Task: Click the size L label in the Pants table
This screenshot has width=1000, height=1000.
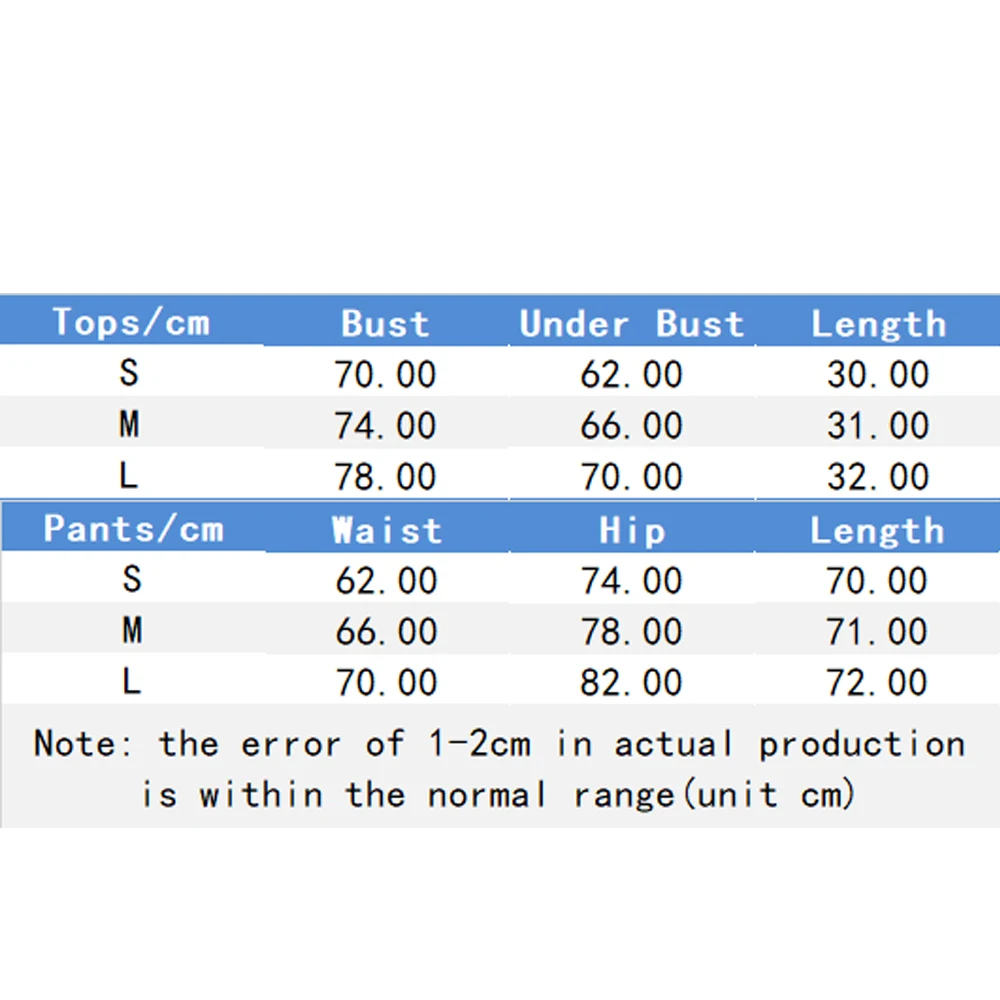Action: click(x=131, y=683)
